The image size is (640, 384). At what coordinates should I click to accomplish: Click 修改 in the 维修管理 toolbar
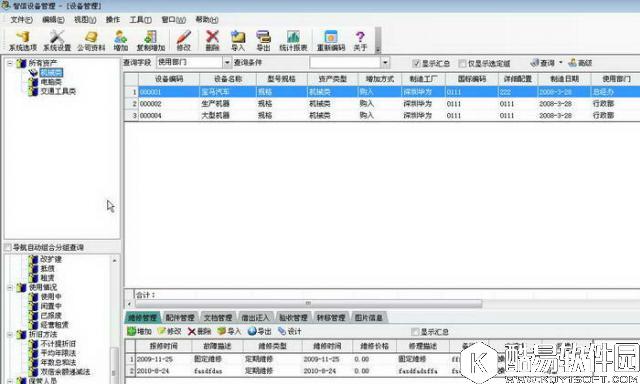click(169, 331)
